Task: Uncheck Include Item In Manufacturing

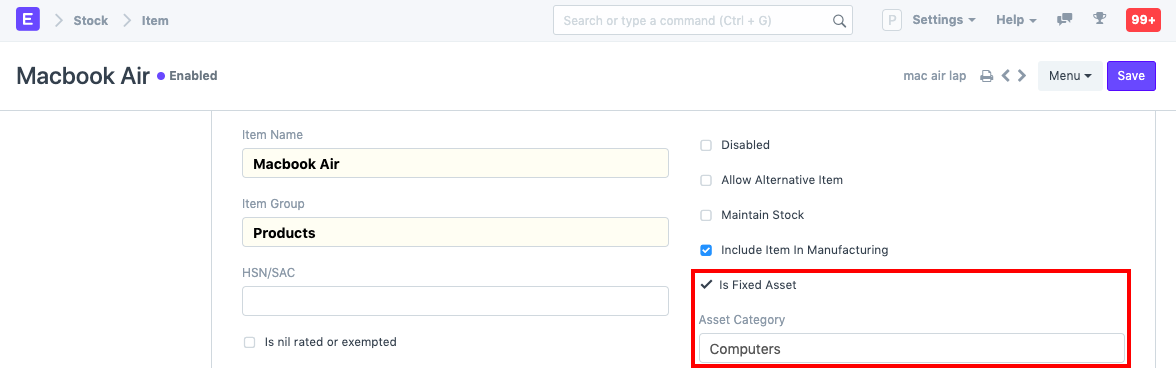Action: 706,250
